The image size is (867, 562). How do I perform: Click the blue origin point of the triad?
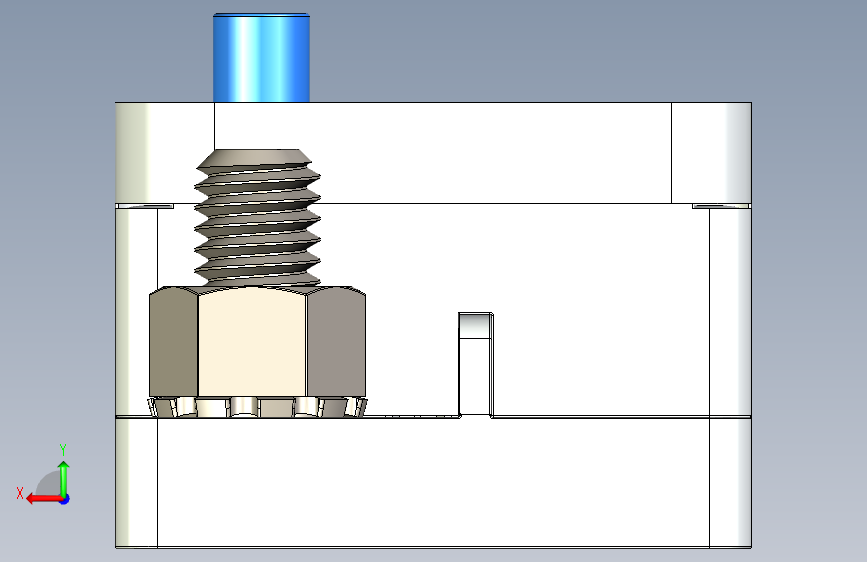pyautogui.click(x=65, y=499)
